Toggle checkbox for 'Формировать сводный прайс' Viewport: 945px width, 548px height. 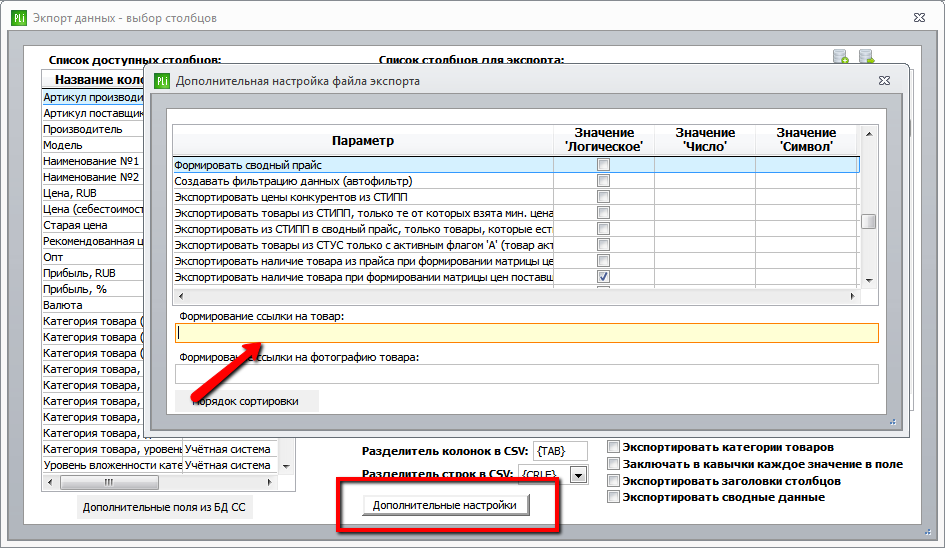pyautogui.click(x=603, y=165)
